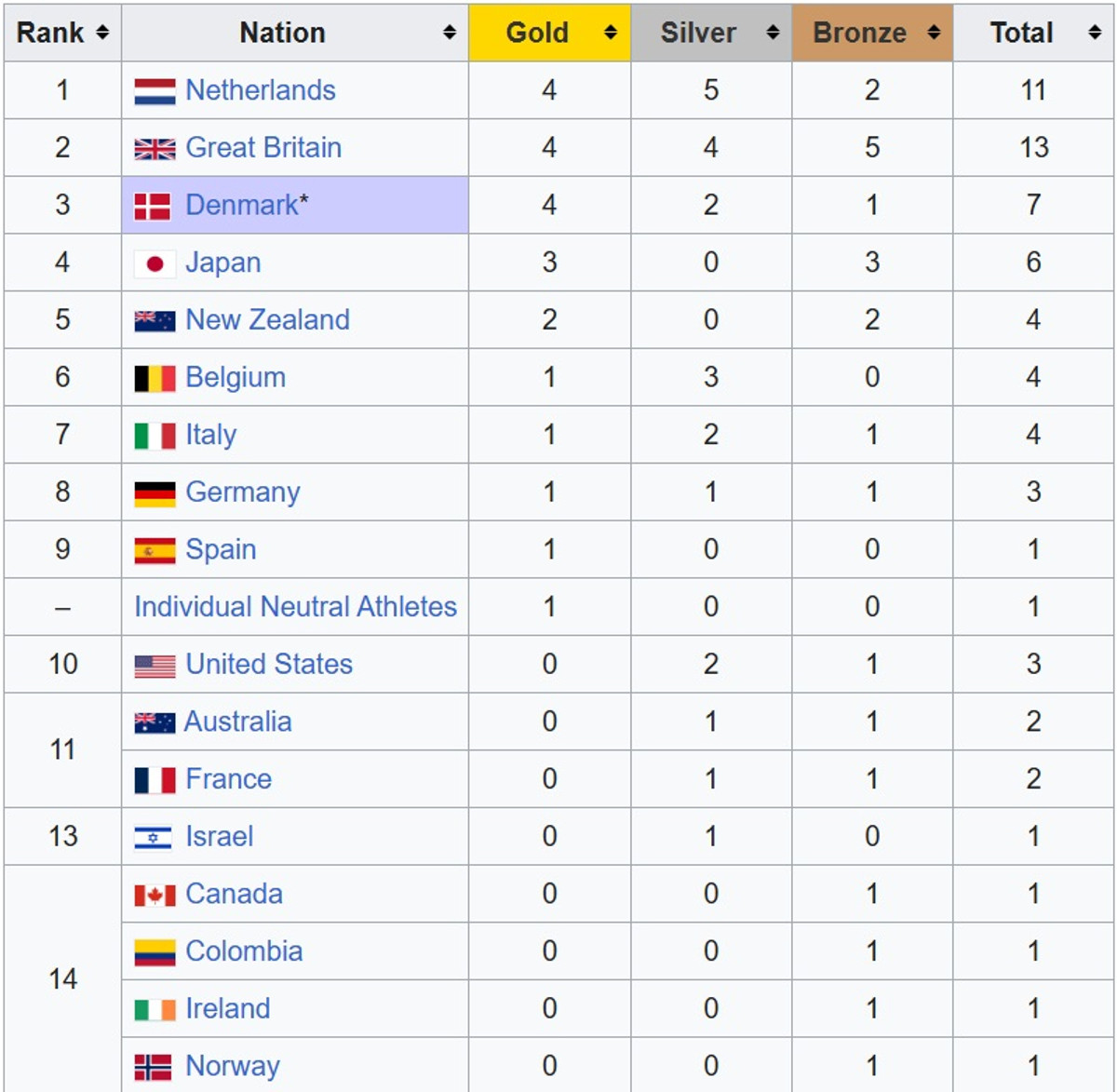
Task: Click the Great Britain flag icon
Action: click(x=155, y=149)
